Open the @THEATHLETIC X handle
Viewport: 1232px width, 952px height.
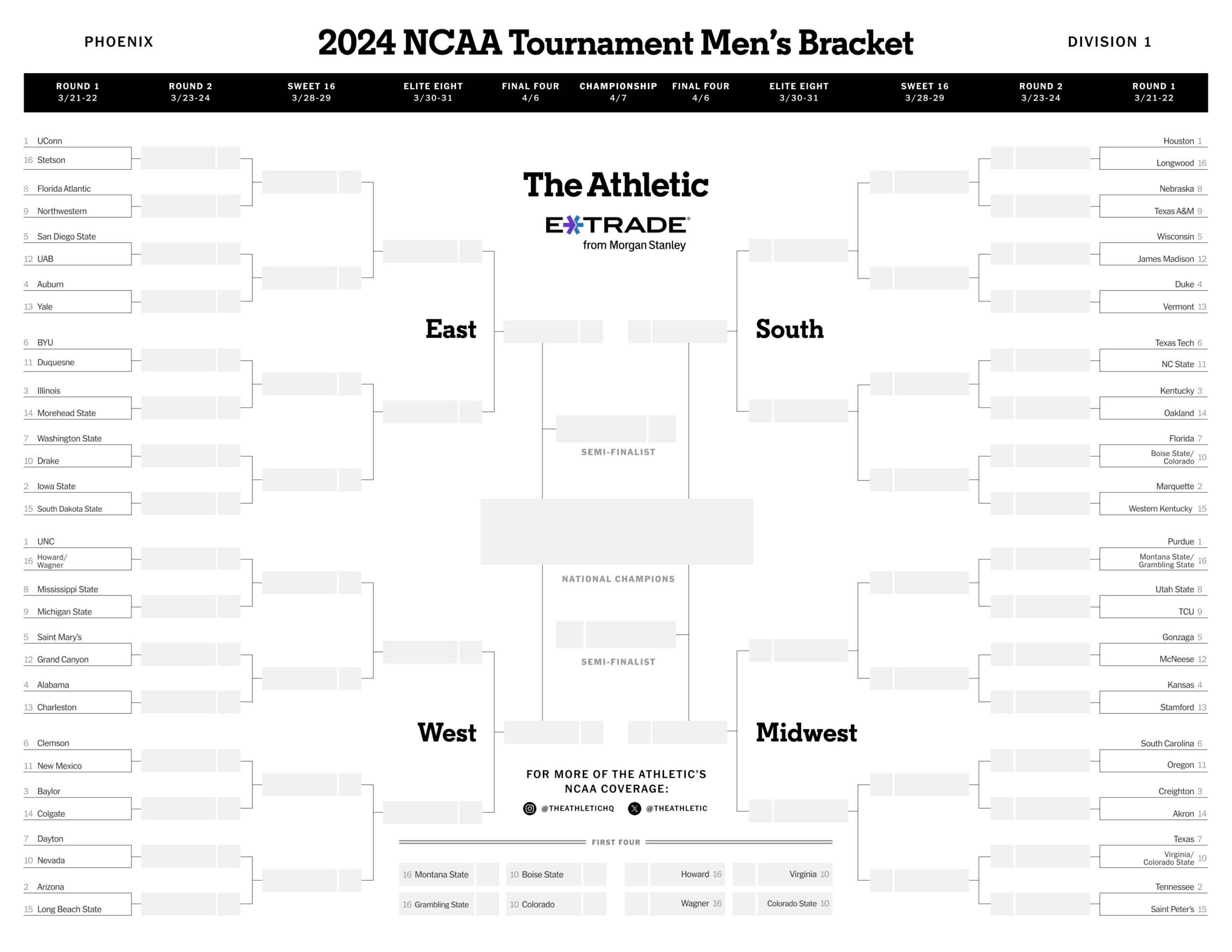[x=676, y=808]
